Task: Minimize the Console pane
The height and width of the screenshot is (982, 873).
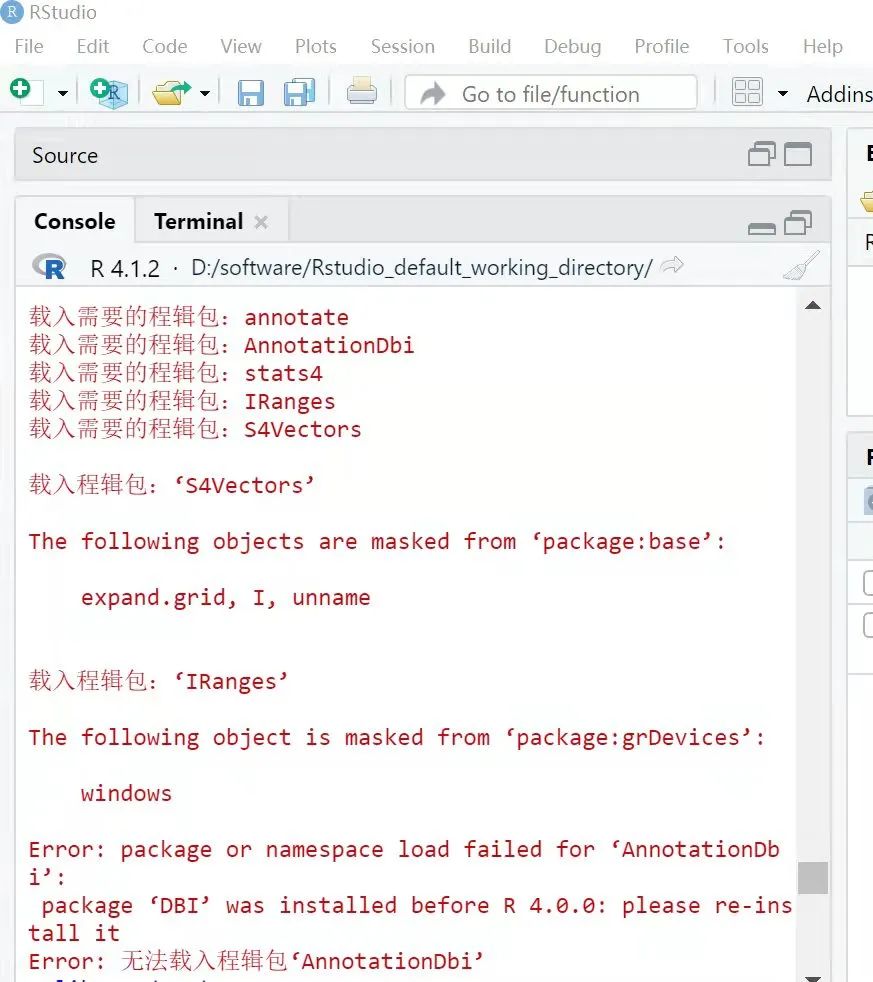Action: point(762,229)
